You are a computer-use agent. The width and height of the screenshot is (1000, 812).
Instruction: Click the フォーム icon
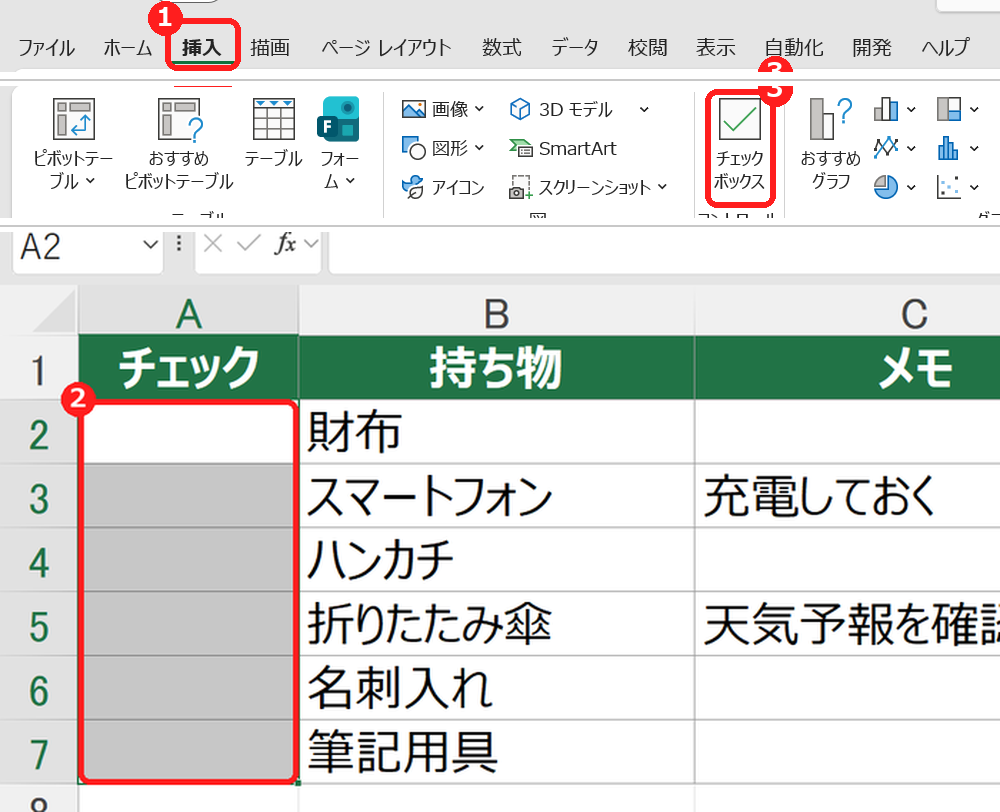click(x=339, y=119)
